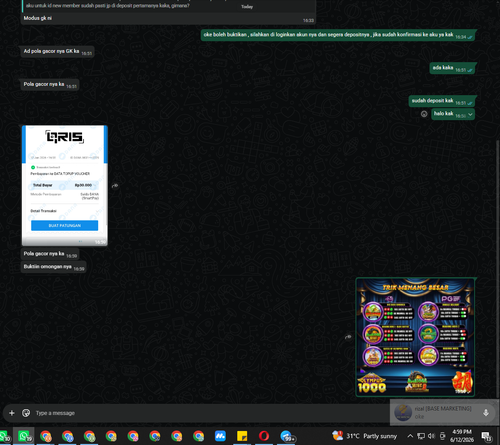Image resolution: width=500 pixels, height=445 pixels.
Task: Open the Partly sunny weather widget
Action: pos(365,436)
